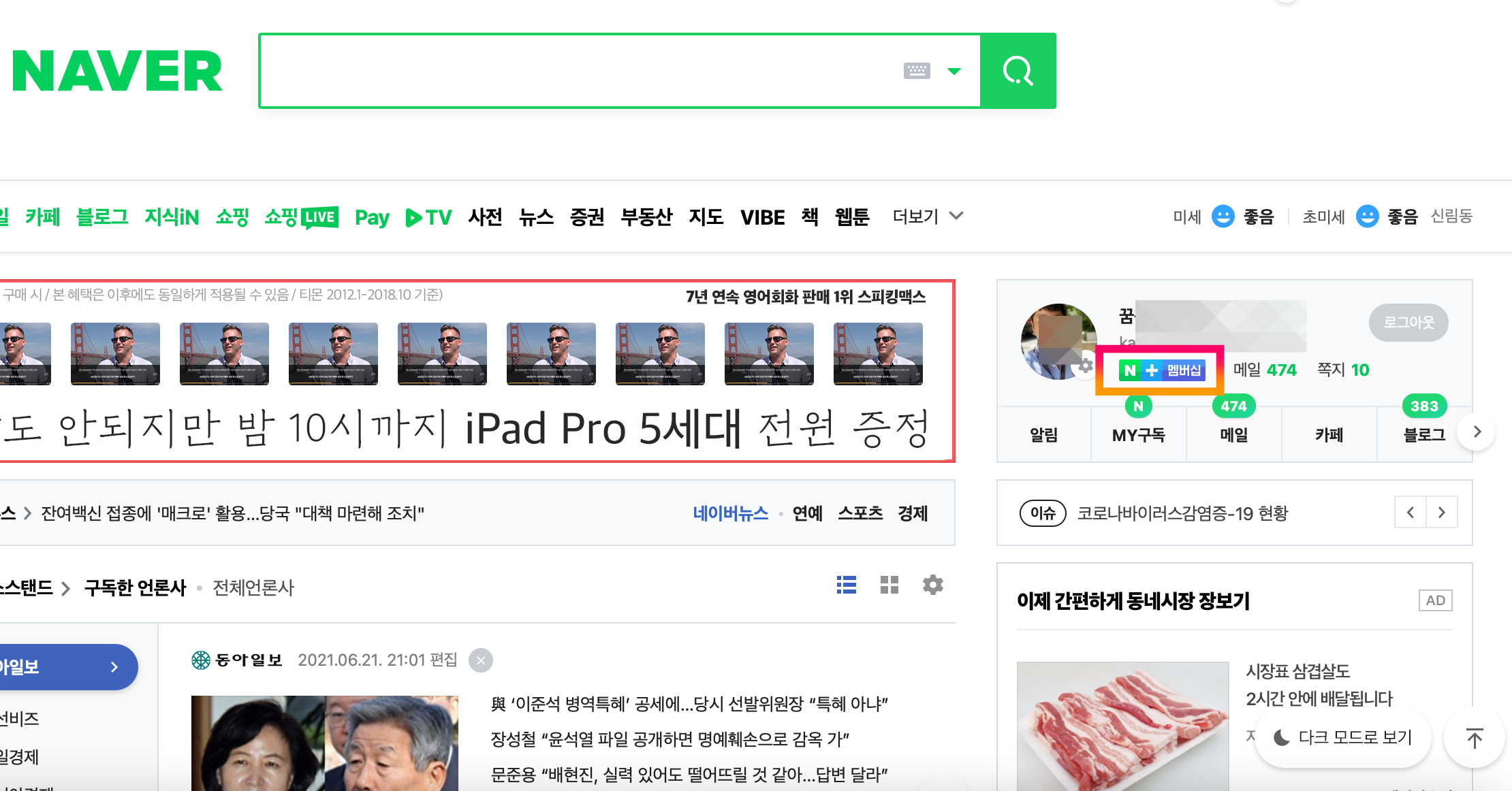Screen dimensions: 1512x791
Task: Click the 초미세 good-status smiley icon
Action: 1368,216
